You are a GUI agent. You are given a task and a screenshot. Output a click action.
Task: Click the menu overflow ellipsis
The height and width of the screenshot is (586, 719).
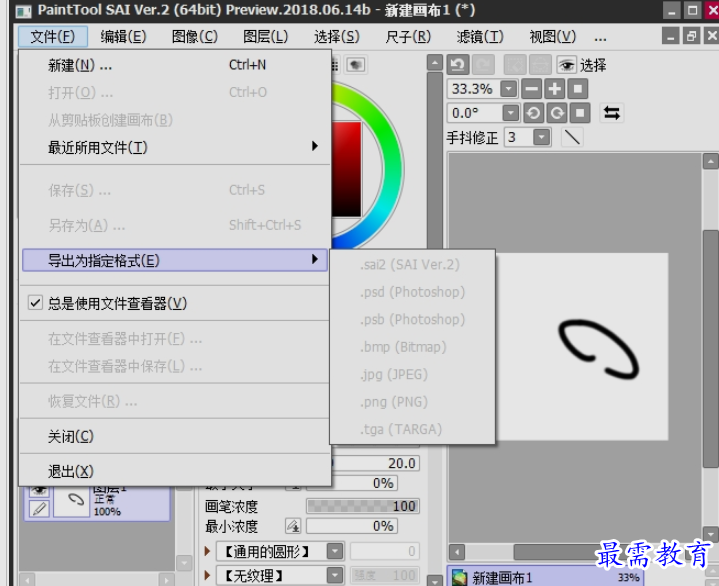pos(600,38)
